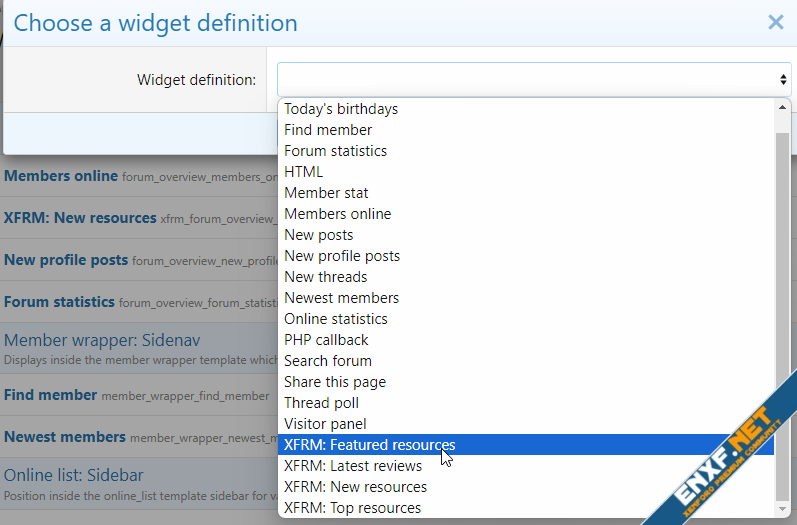Select "Forum statistics" in dropdown list
Viewport: 797px width, 525px height.
[335, 151]
